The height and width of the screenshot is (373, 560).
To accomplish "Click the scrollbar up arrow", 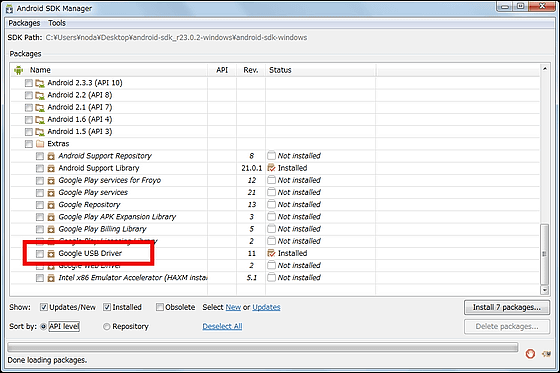I will tap(544, 69).
